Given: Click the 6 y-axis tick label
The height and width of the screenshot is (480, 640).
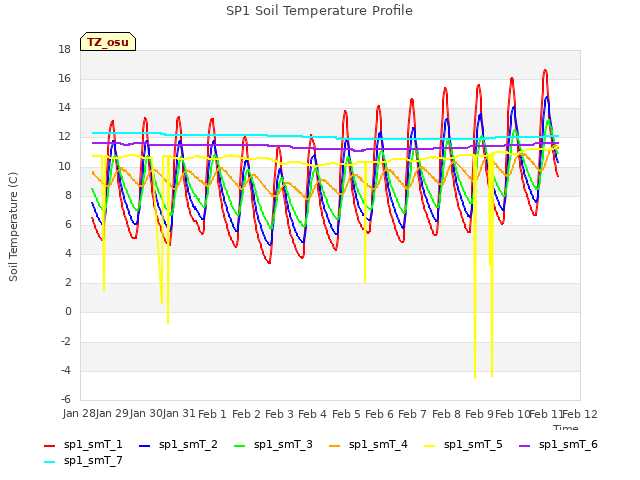Looking at the screenshot, I should (x=68, y=224).
